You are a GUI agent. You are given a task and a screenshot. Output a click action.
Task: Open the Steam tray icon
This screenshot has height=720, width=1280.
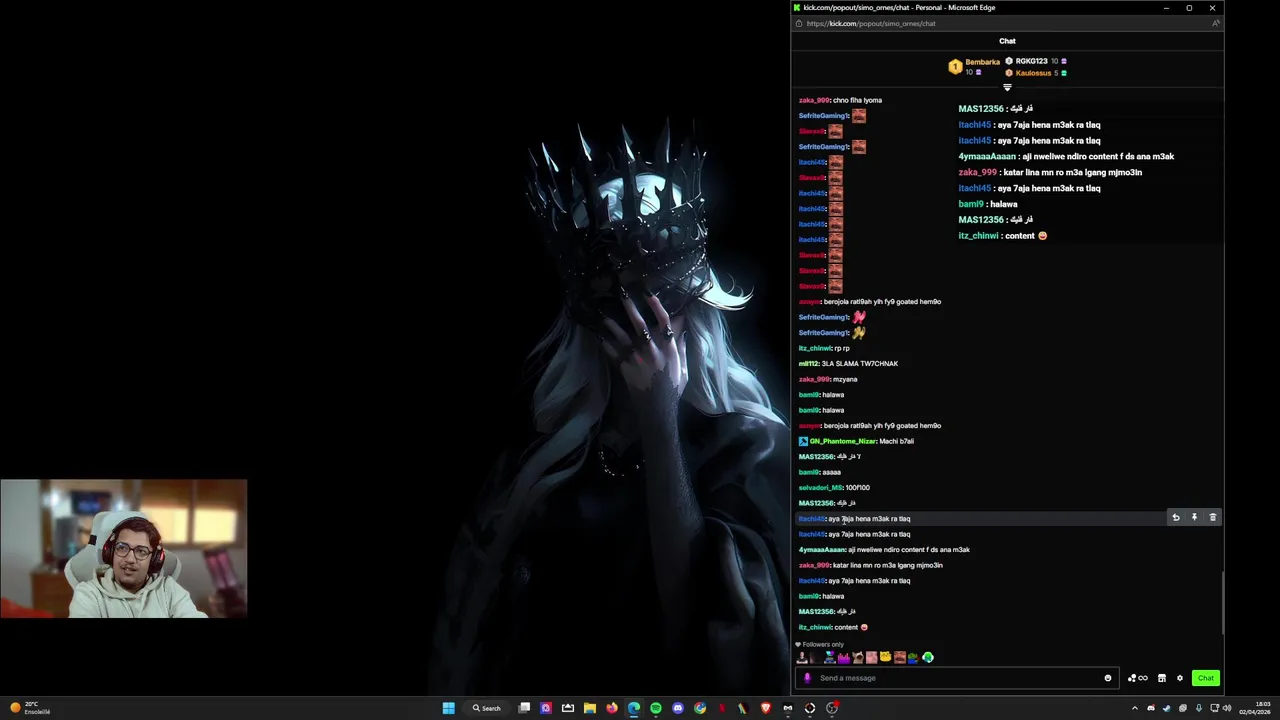(x=1167, y=708)
